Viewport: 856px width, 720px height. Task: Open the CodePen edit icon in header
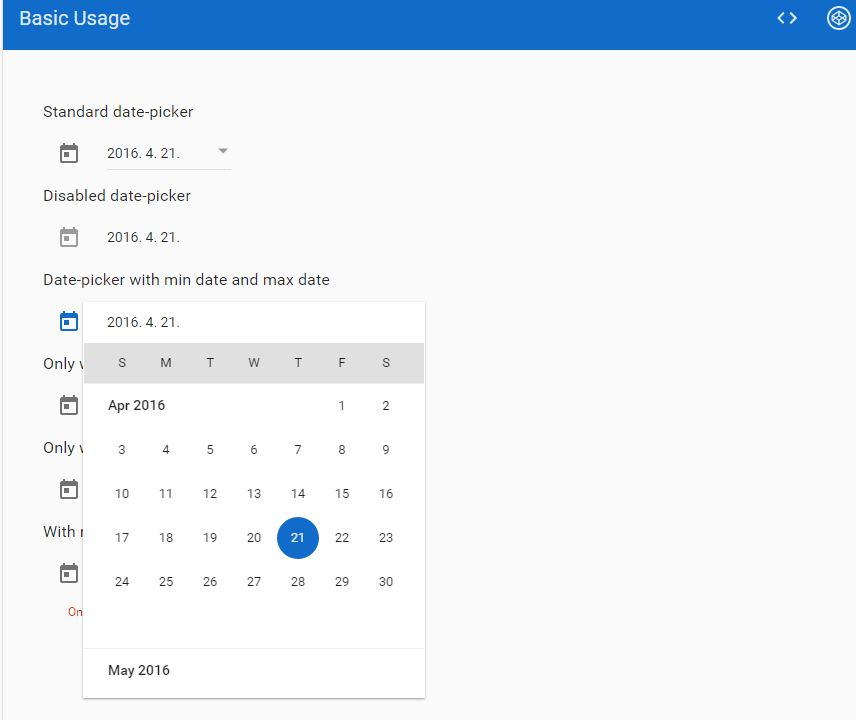(x=838, y=18)
